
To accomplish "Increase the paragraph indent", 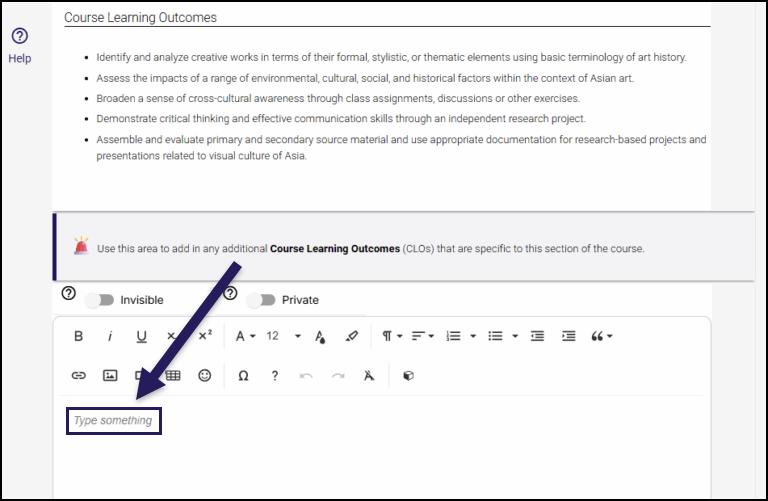I will (x=569, y=336).
